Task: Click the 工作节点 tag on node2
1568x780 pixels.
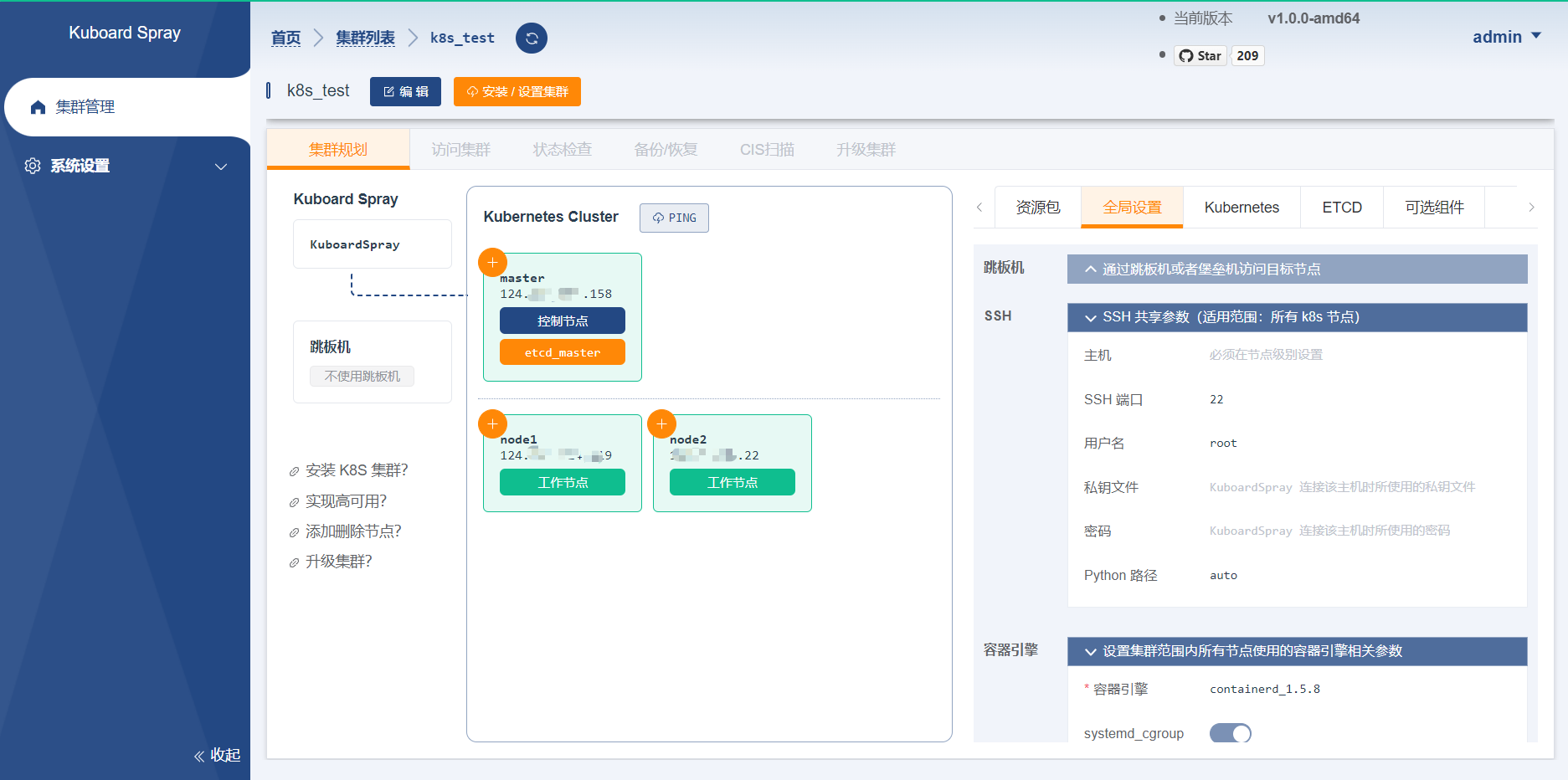Action: point(733,483)
